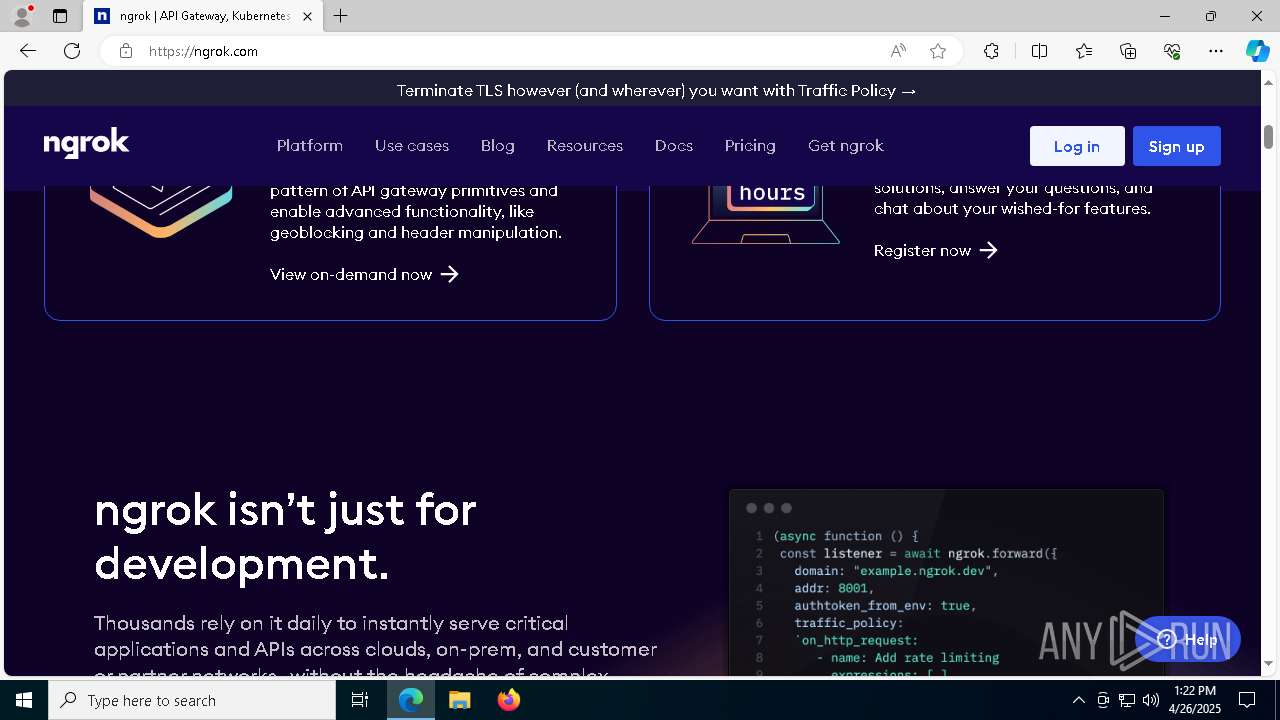
Task: Click the ngrok logo
Action: tap(86, 144)
